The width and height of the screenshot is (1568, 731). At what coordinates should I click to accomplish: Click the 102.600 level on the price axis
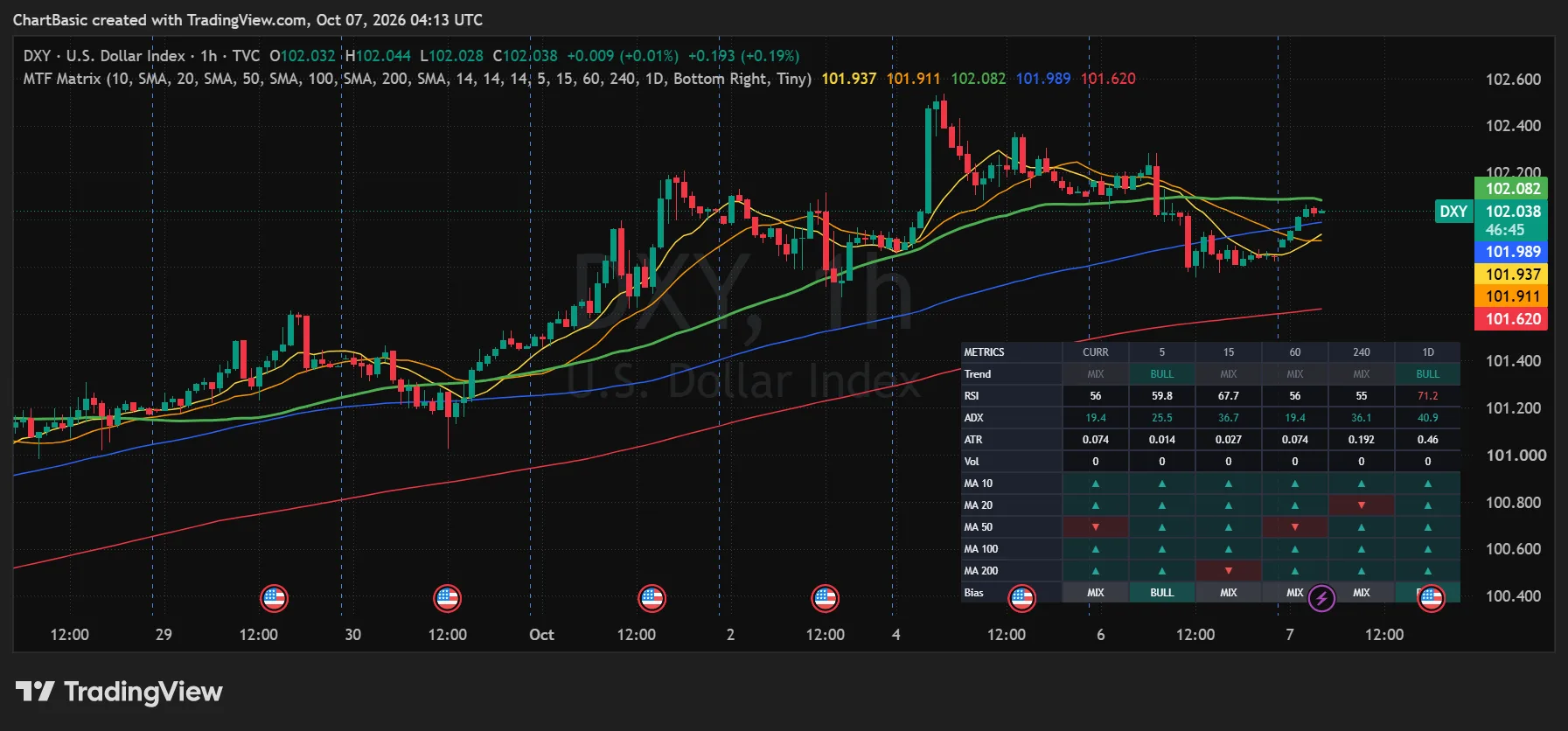[x=1513, y=80]
